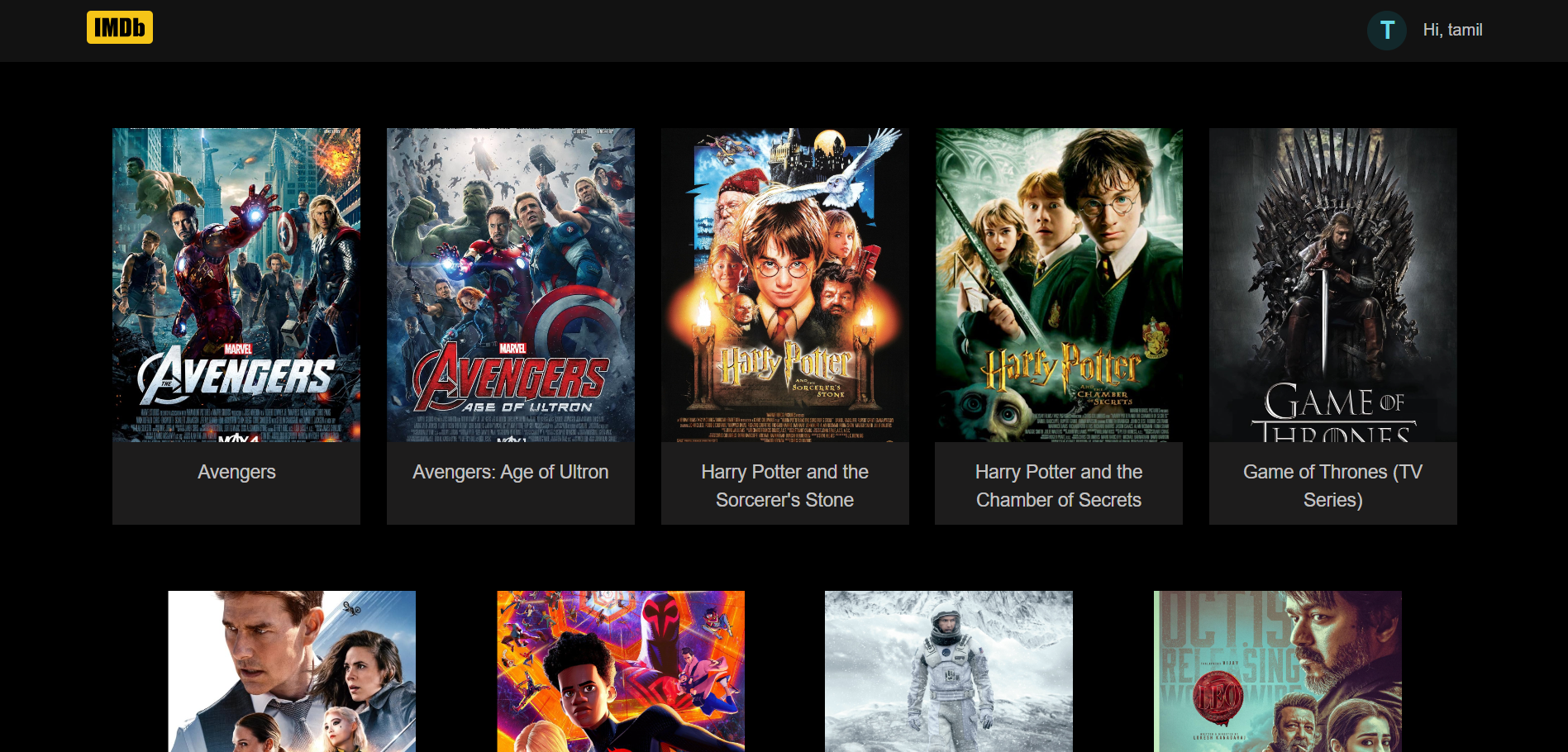Open the Spider-Man Spider-Verse animated poster
This screenshot has width=1568, height=752.
[621, 671]
